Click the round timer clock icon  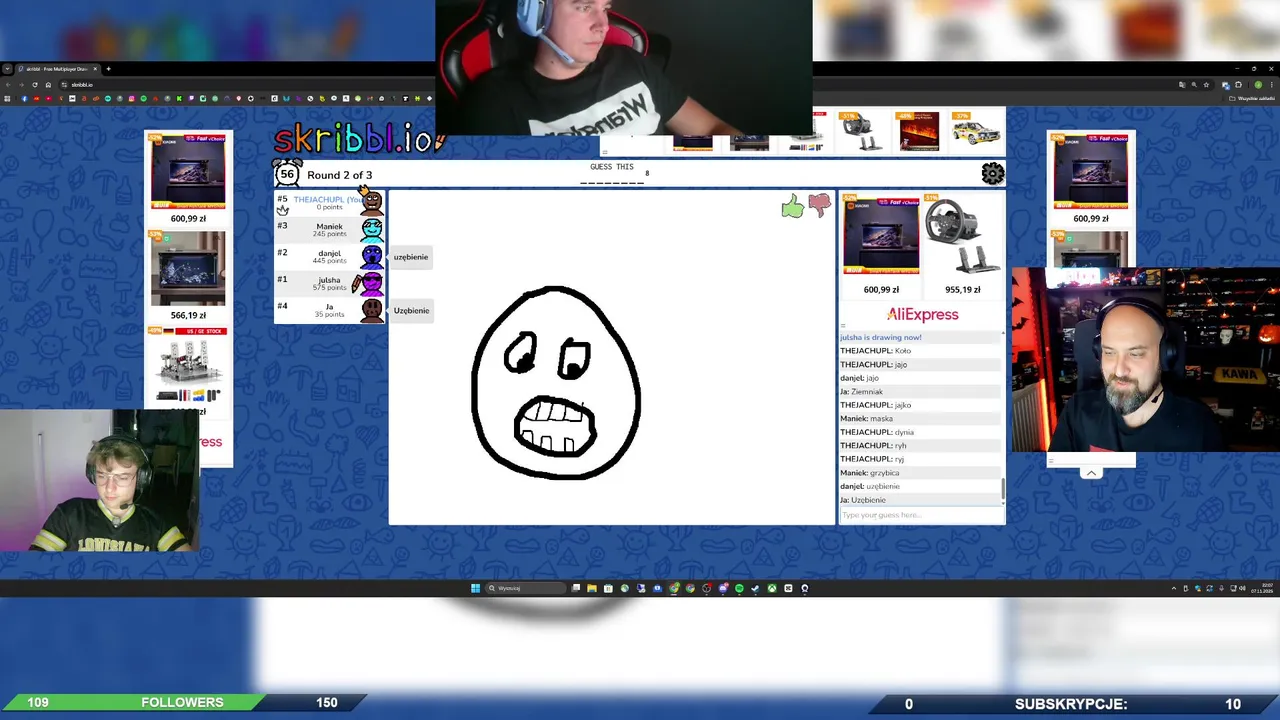[287, 173]
